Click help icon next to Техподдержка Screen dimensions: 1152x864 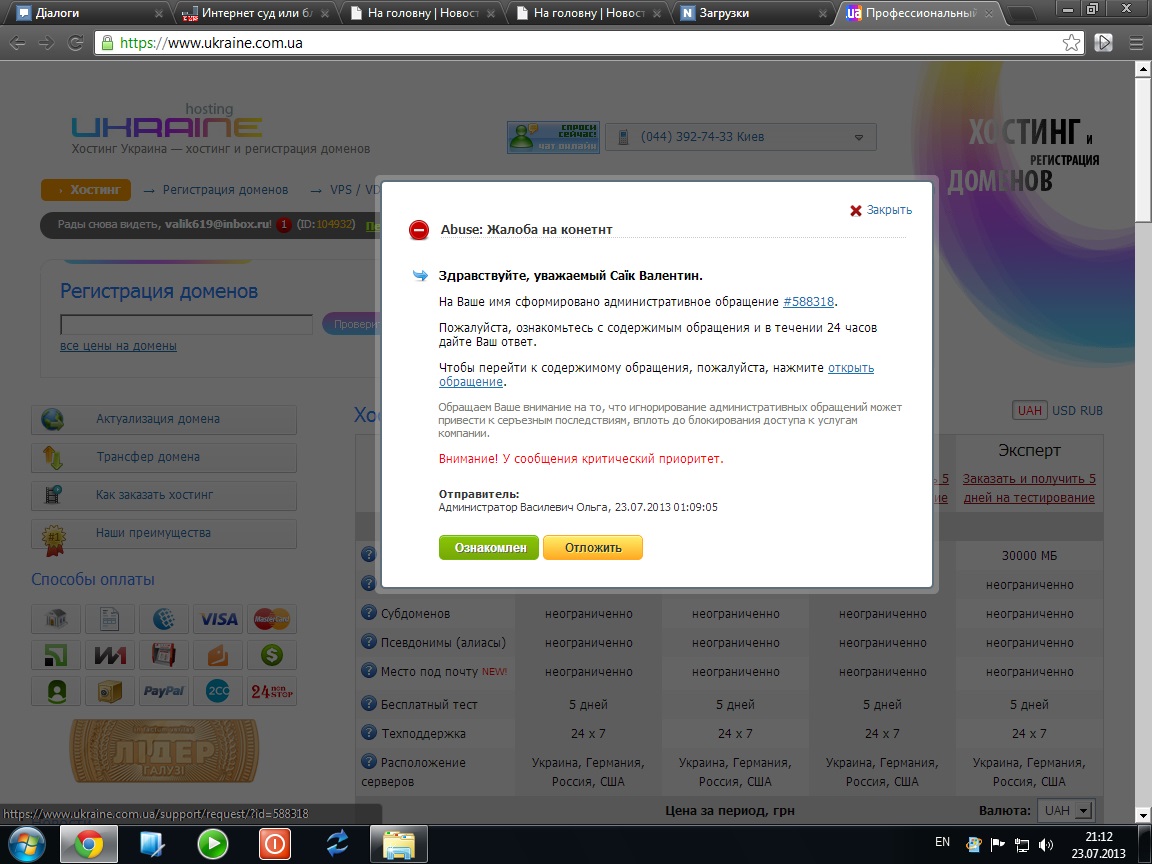click(369, 732)
